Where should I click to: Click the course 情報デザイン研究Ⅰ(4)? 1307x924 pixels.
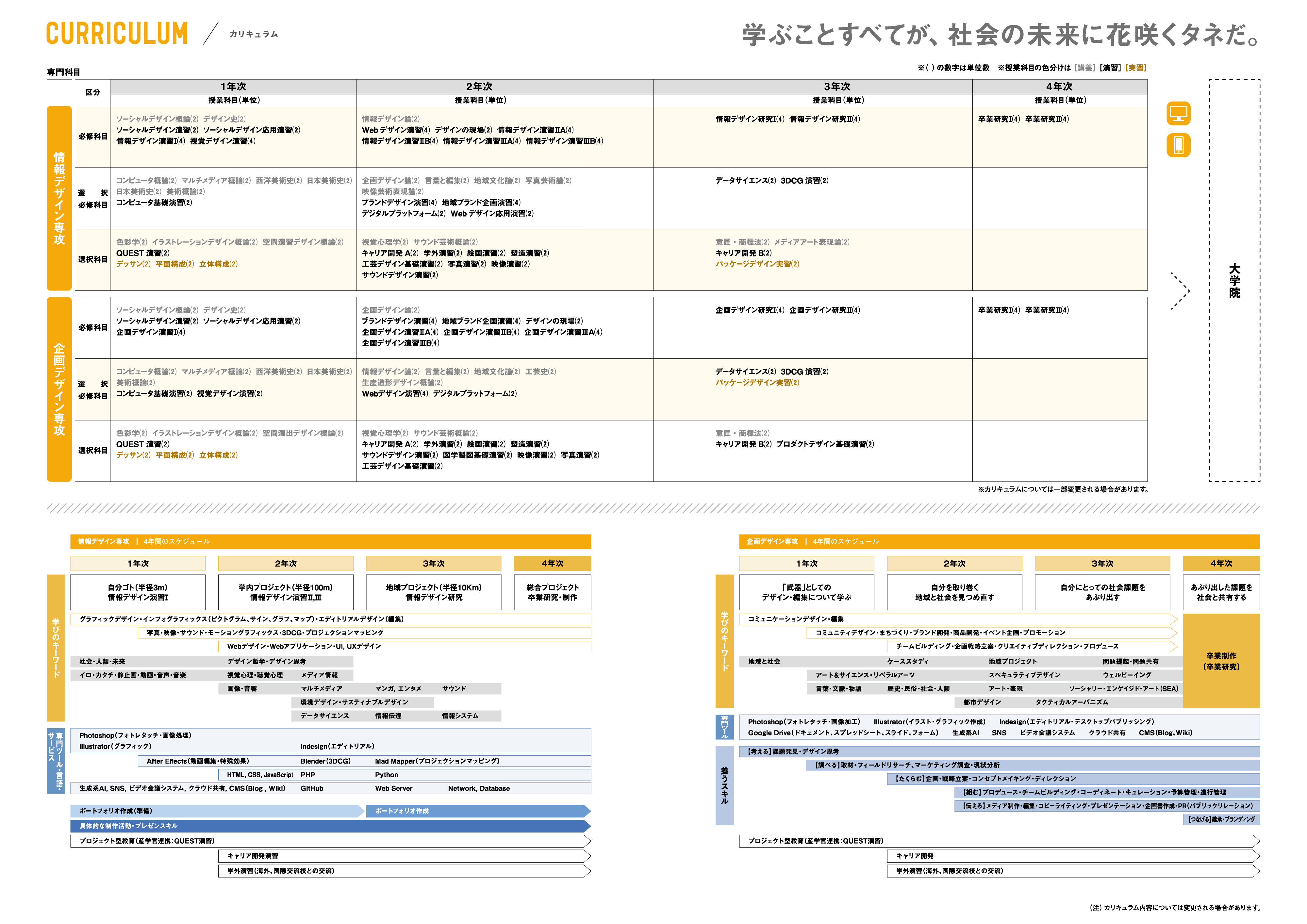tap(750, 119)
